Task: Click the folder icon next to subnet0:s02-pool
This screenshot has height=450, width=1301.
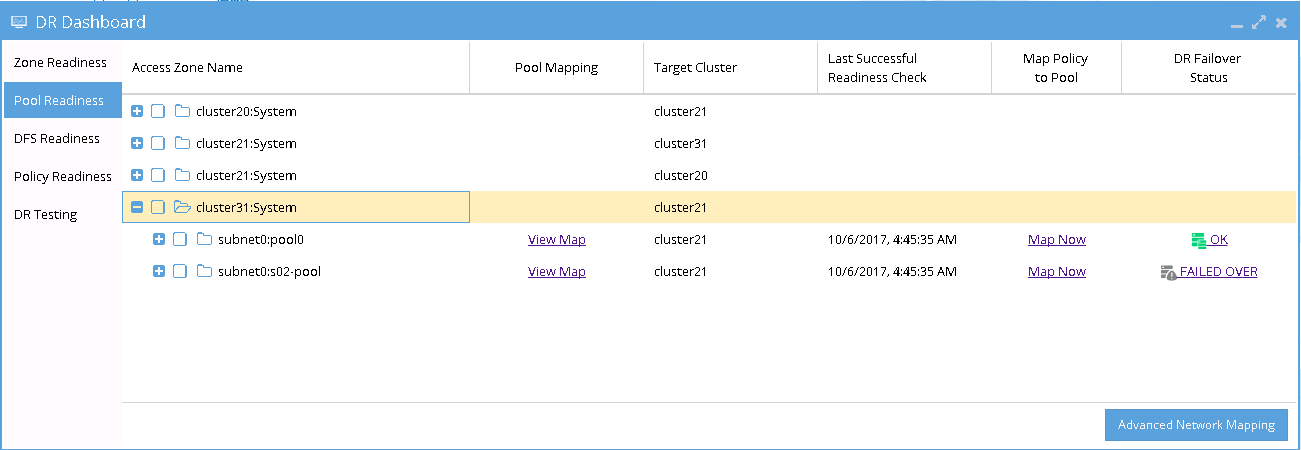Action: pos(204,272)
